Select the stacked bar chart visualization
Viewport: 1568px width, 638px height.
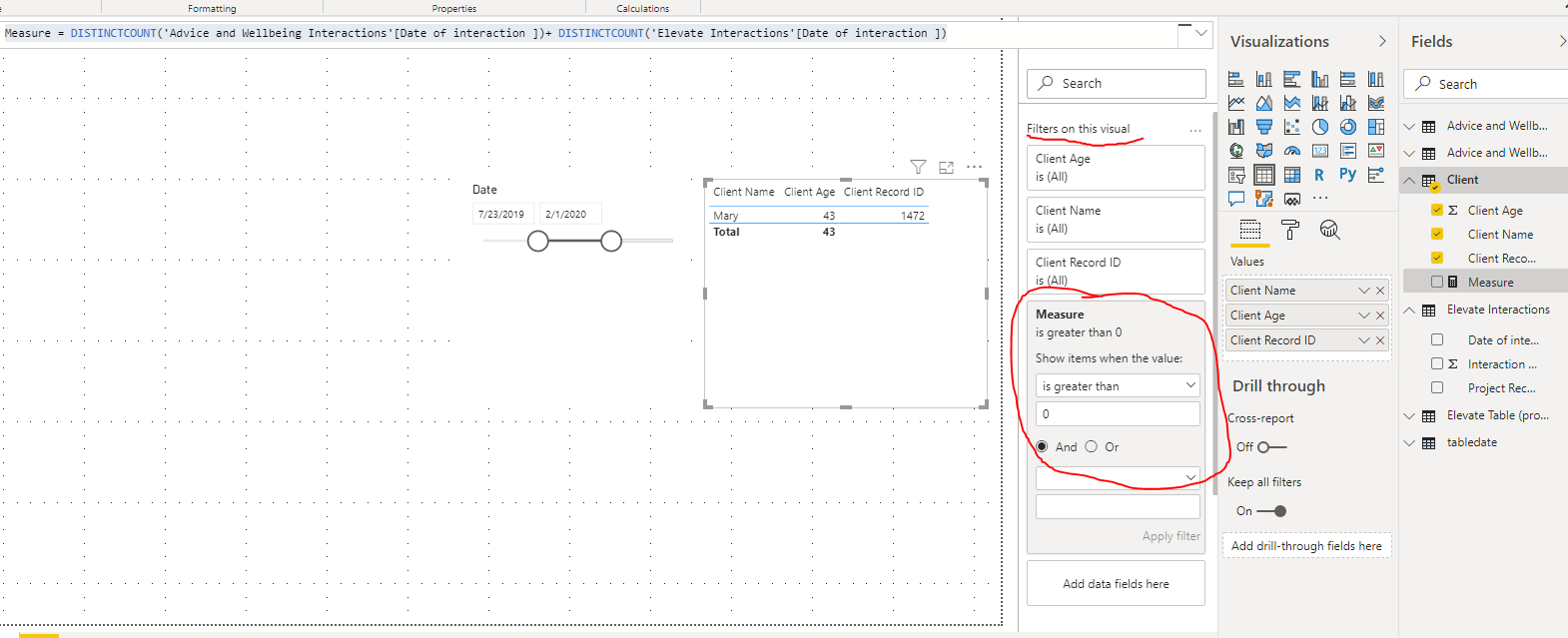tap(1236, 79)
